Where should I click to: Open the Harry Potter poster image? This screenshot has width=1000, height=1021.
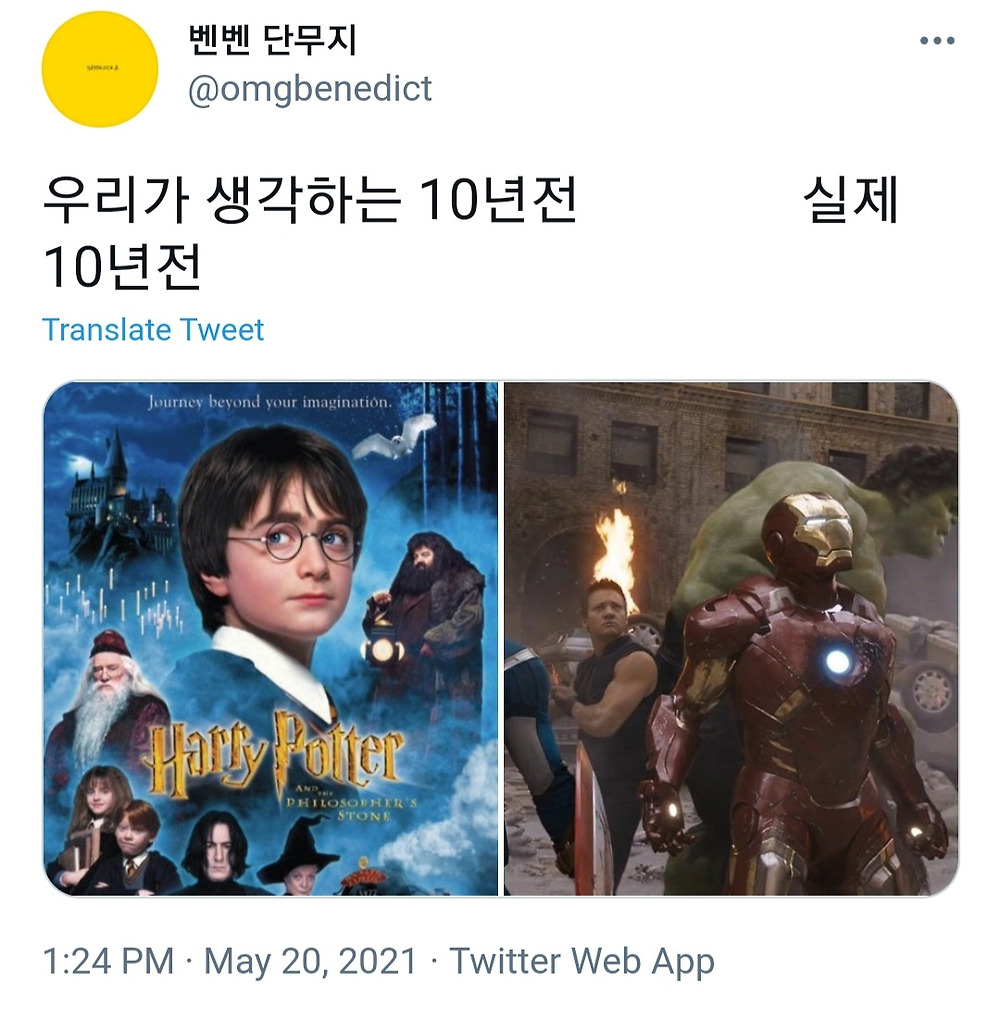click(271, 639)
